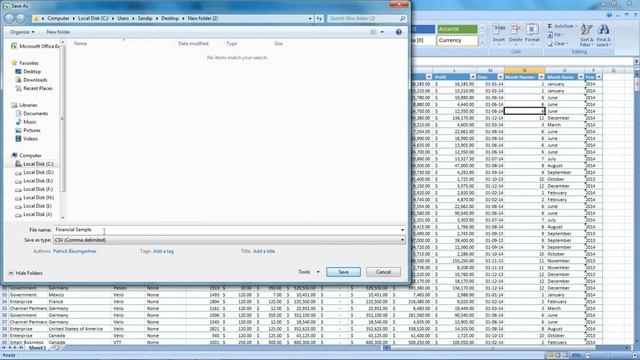Click the Sheet1 tab in Excel
The image size is (640, 360).
click(x=37, y=348)
